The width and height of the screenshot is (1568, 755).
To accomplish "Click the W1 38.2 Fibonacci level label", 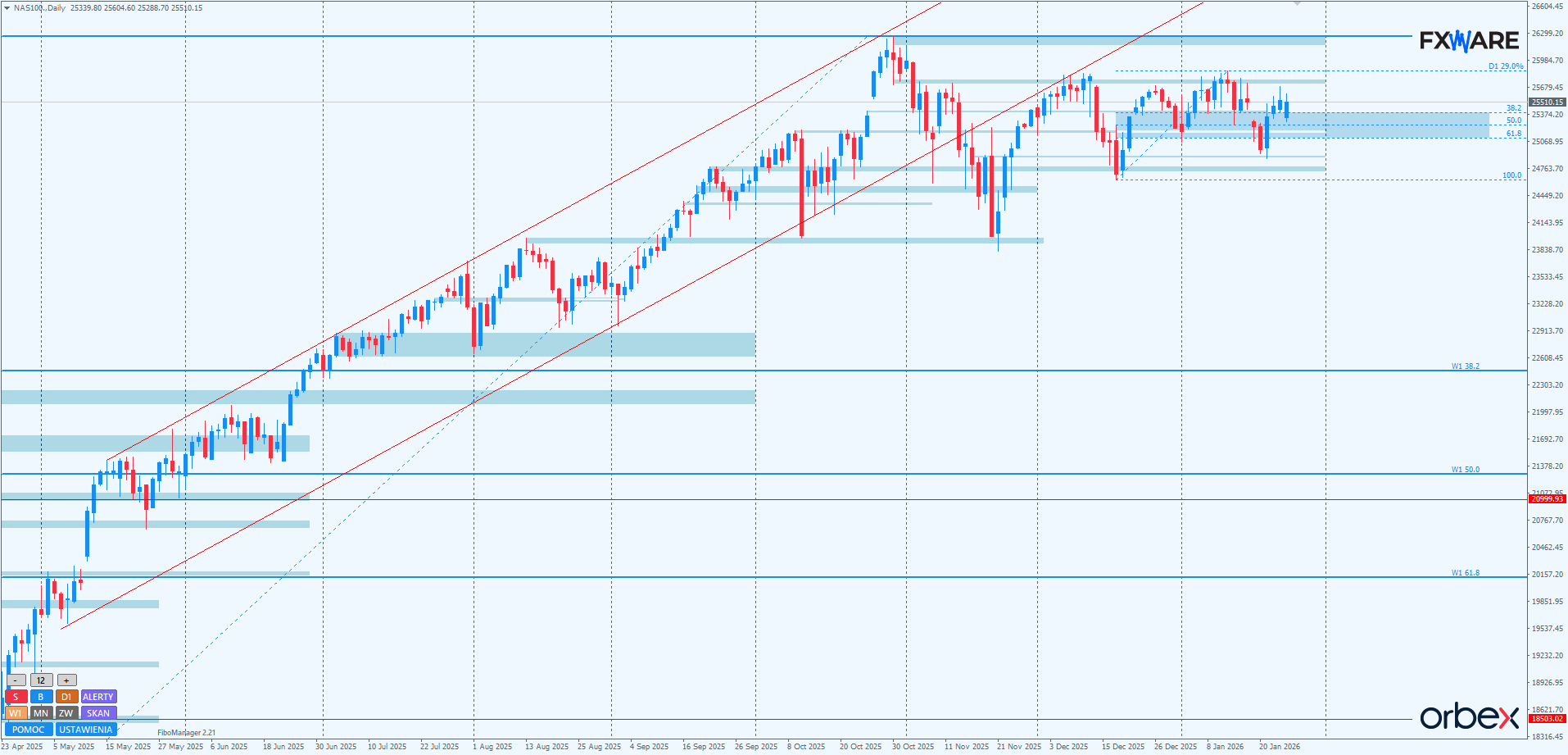I will tap(1466, 366).
